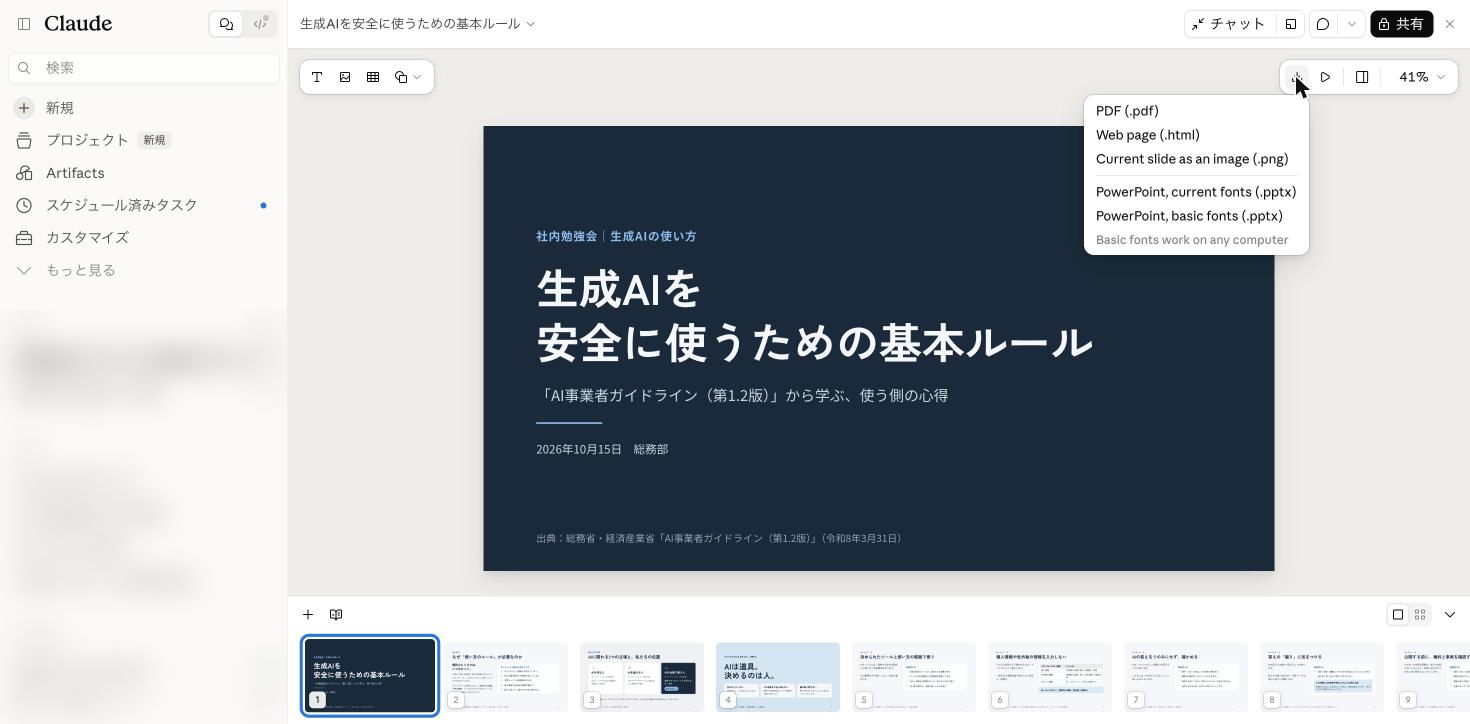Select the insert table tool

click(373, 77)
